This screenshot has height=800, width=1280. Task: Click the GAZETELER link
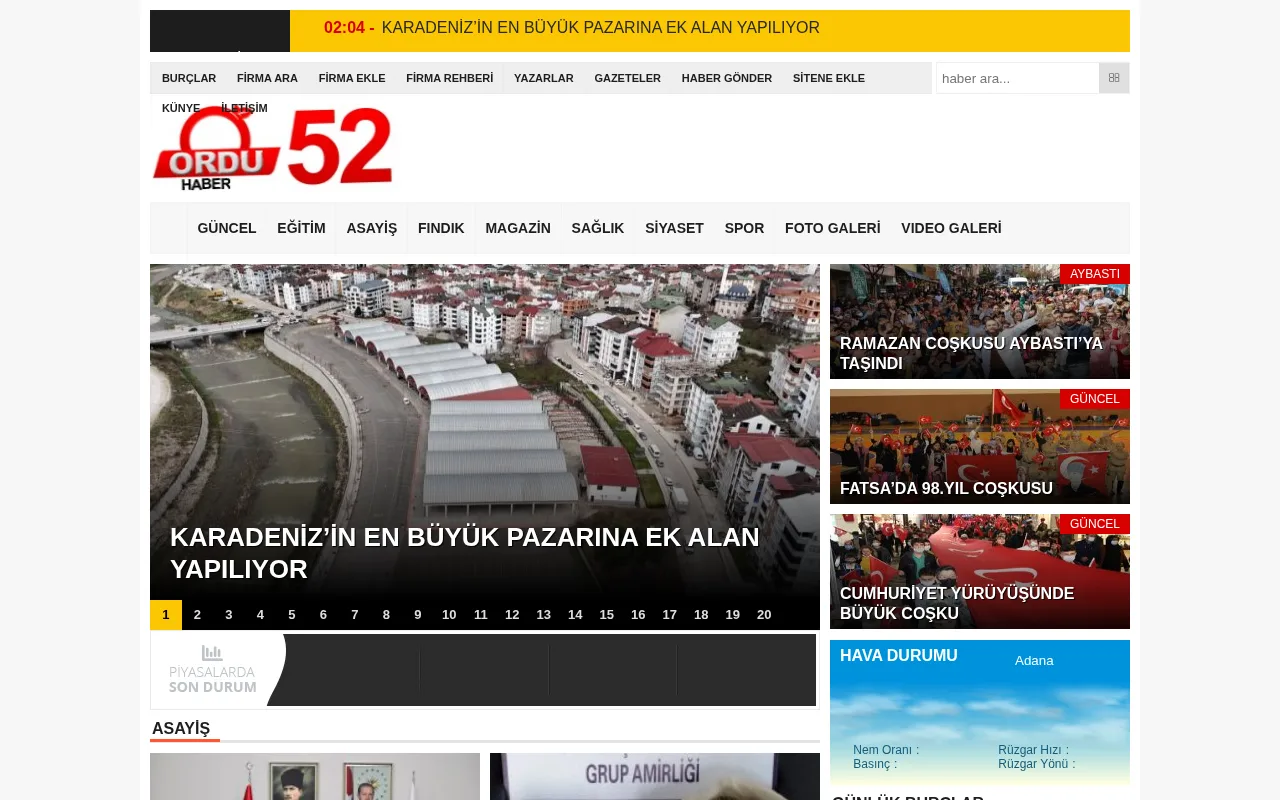click(x=627, y=78)
